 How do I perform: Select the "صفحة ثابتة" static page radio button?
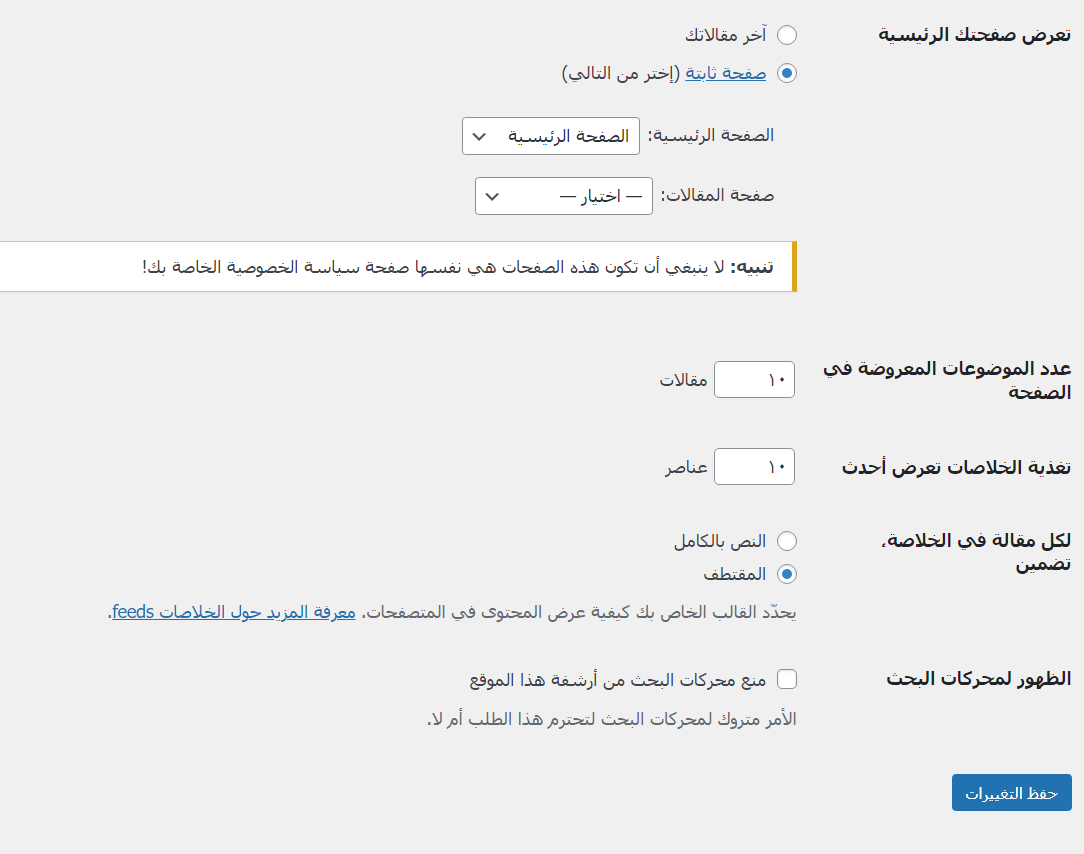(787, 73)
